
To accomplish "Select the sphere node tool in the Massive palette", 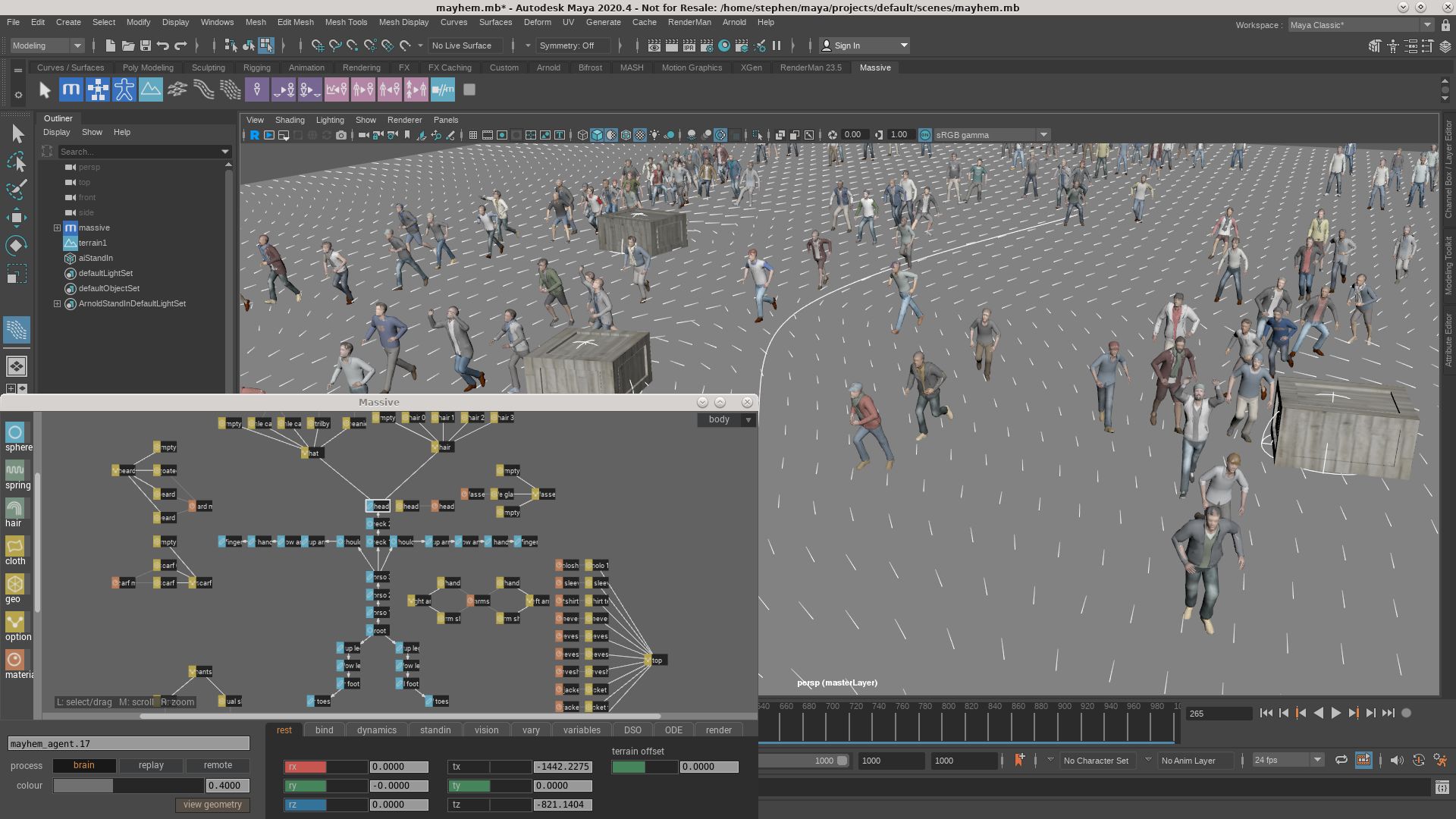I will [x=15, y=433].
